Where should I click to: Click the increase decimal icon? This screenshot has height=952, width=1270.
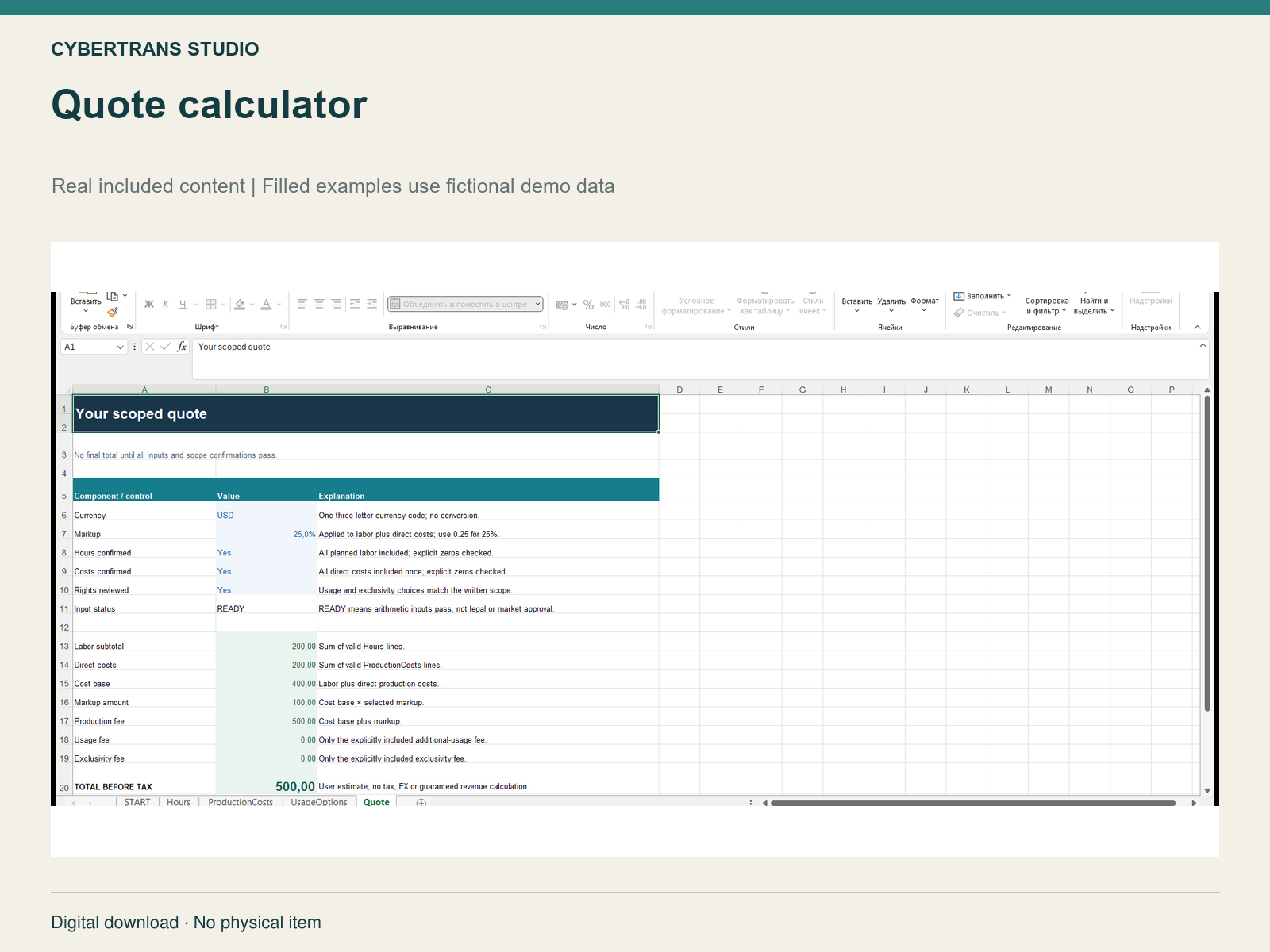click(x=624, y=305)
